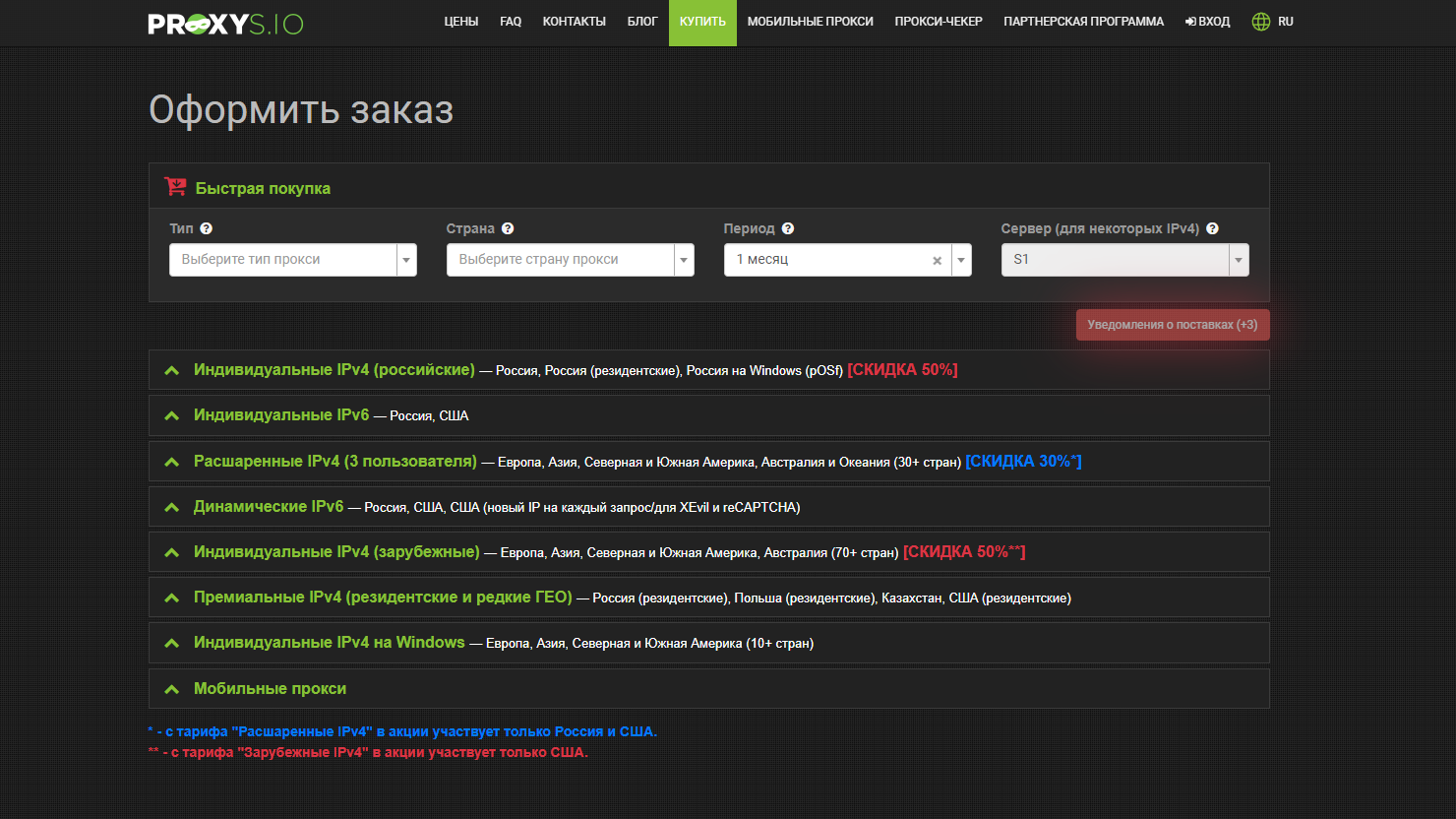Open Партнерская программа page
The image size is (1456, 819).
(1084, 22)
